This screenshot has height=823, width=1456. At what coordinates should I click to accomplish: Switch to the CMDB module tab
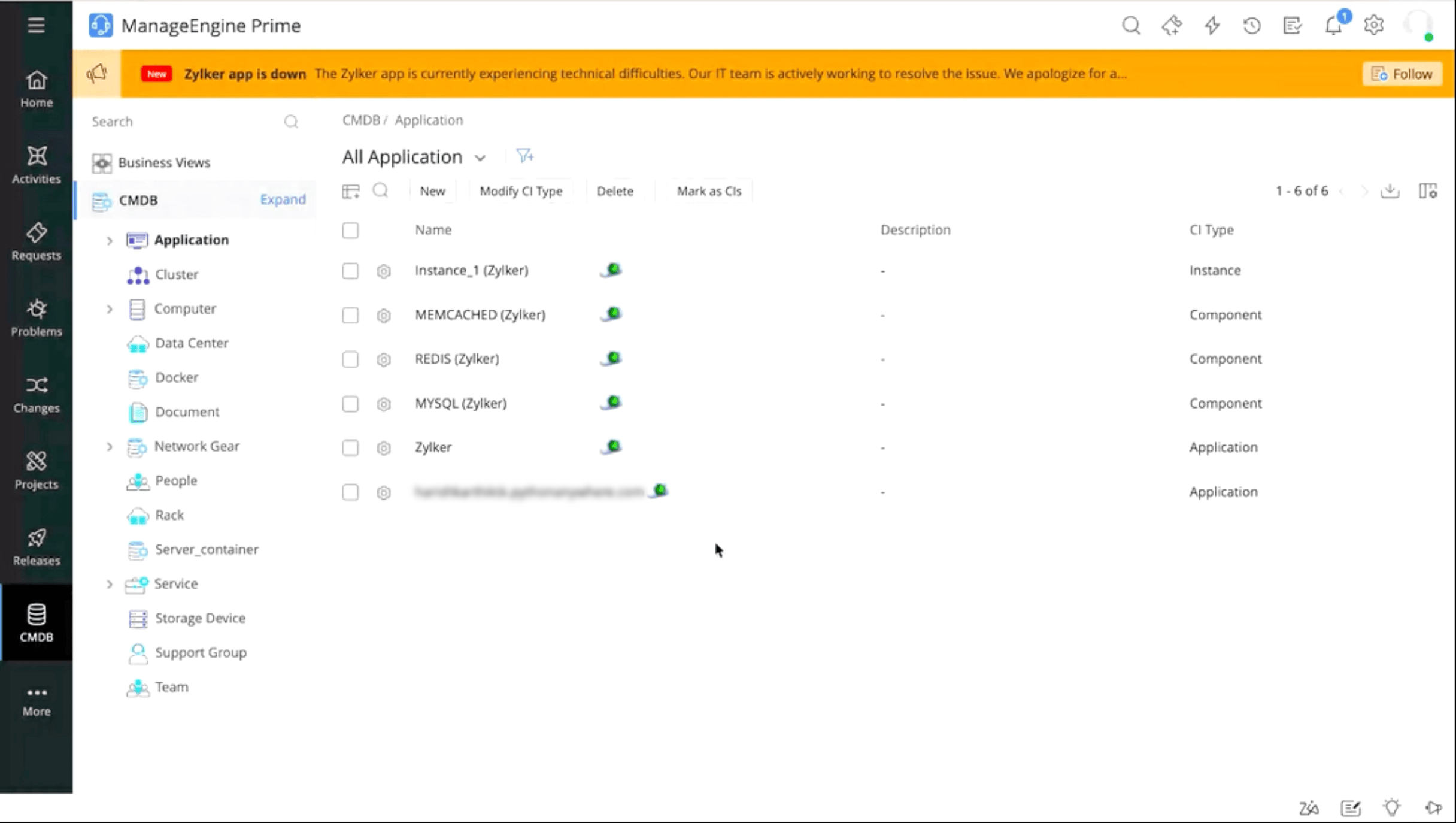pyautogui.click(x=36, y=622)
